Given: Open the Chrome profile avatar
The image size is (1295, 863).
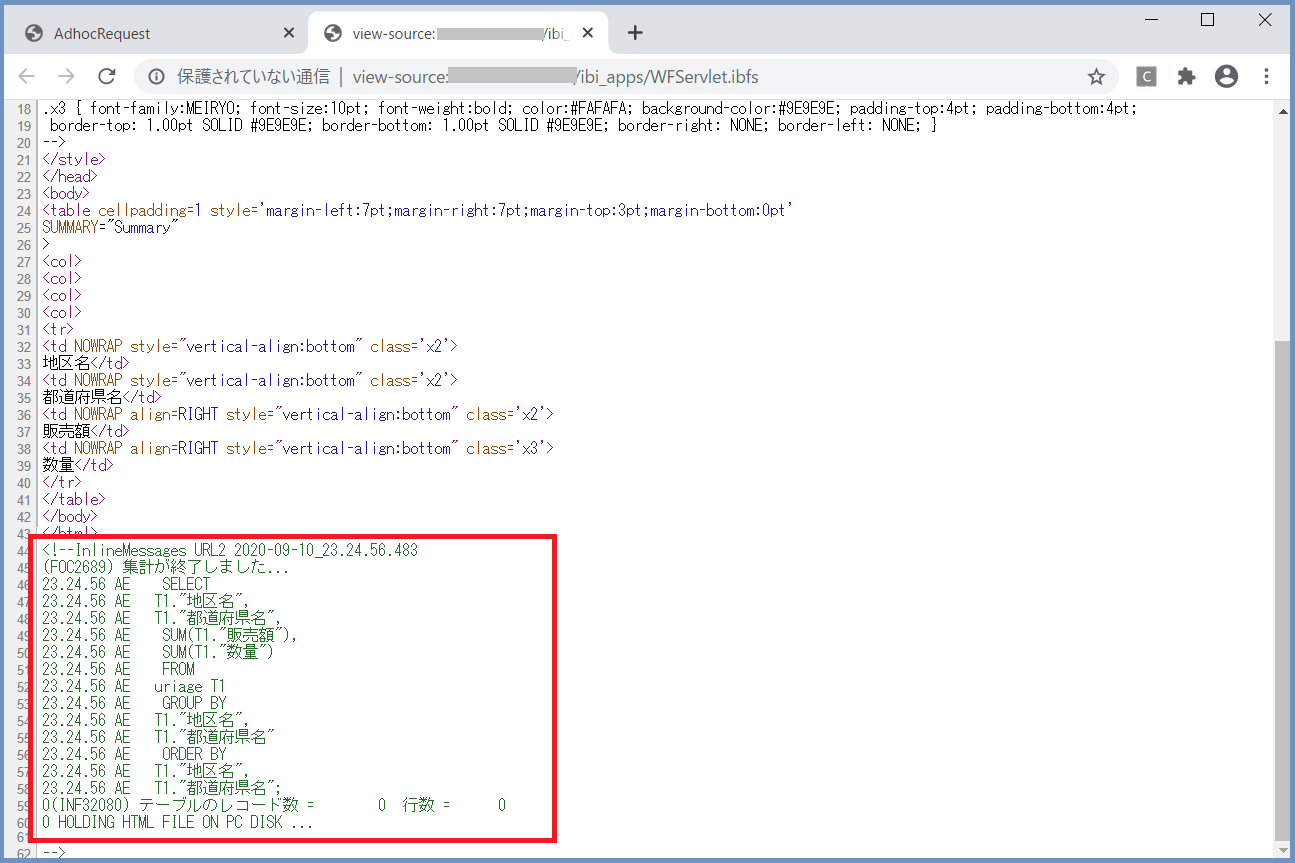Looking at the screenshot, I should [x=1226, y=76].
